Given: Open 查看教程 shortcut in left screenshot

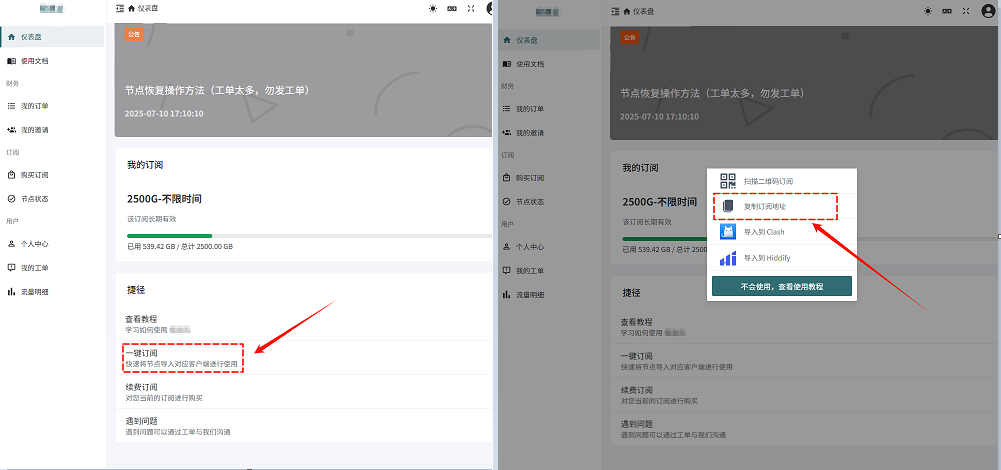Looking at the screenshot, I should tap(304, 324).
